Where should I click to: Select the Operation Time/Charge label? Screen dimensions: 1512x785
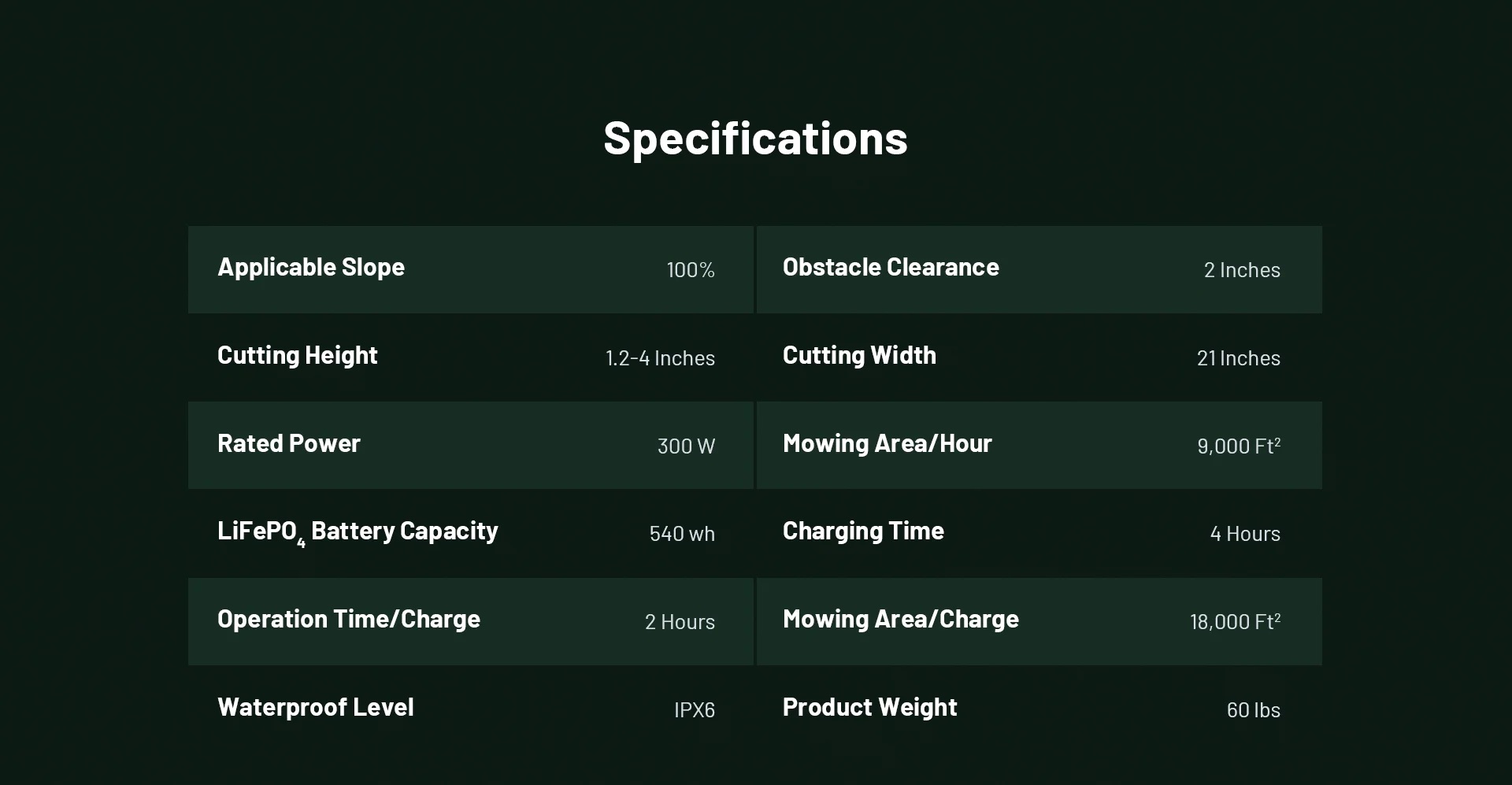point(349,620)
